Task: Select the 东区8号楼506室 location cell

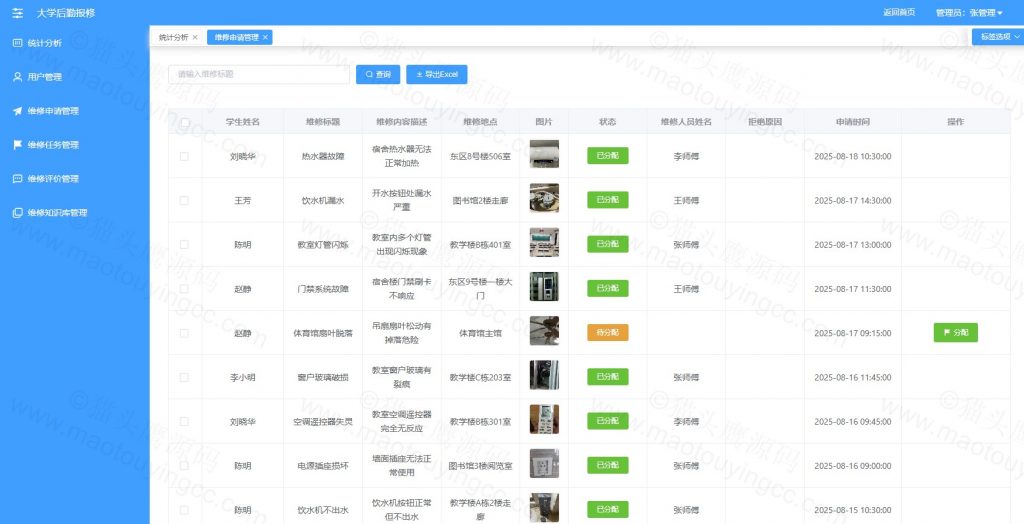Action: (x=480, y=157)
